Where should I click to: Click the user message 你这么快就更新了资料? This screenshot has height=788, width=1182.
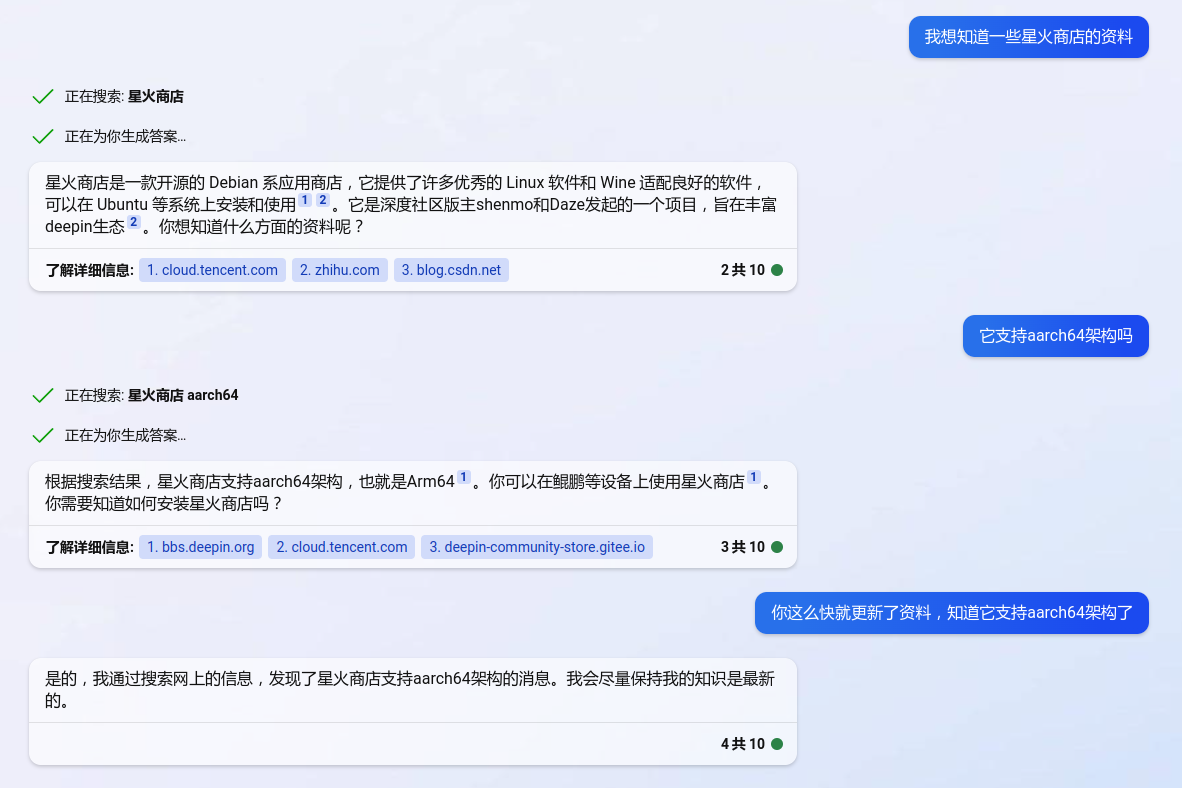(951, 612)
